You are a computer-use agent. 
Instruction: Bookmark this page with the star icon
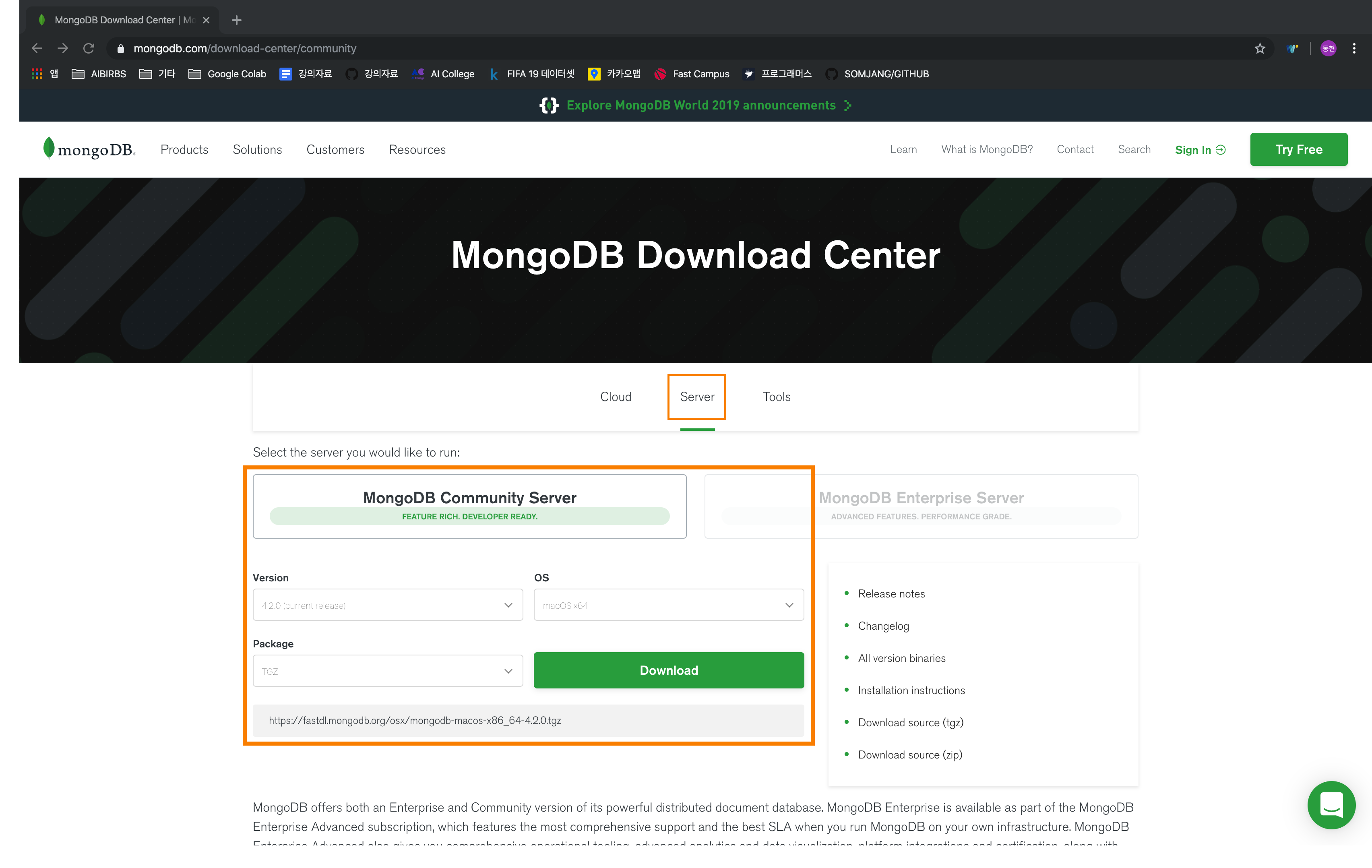pyautogui.click(x=1260, y=48)
